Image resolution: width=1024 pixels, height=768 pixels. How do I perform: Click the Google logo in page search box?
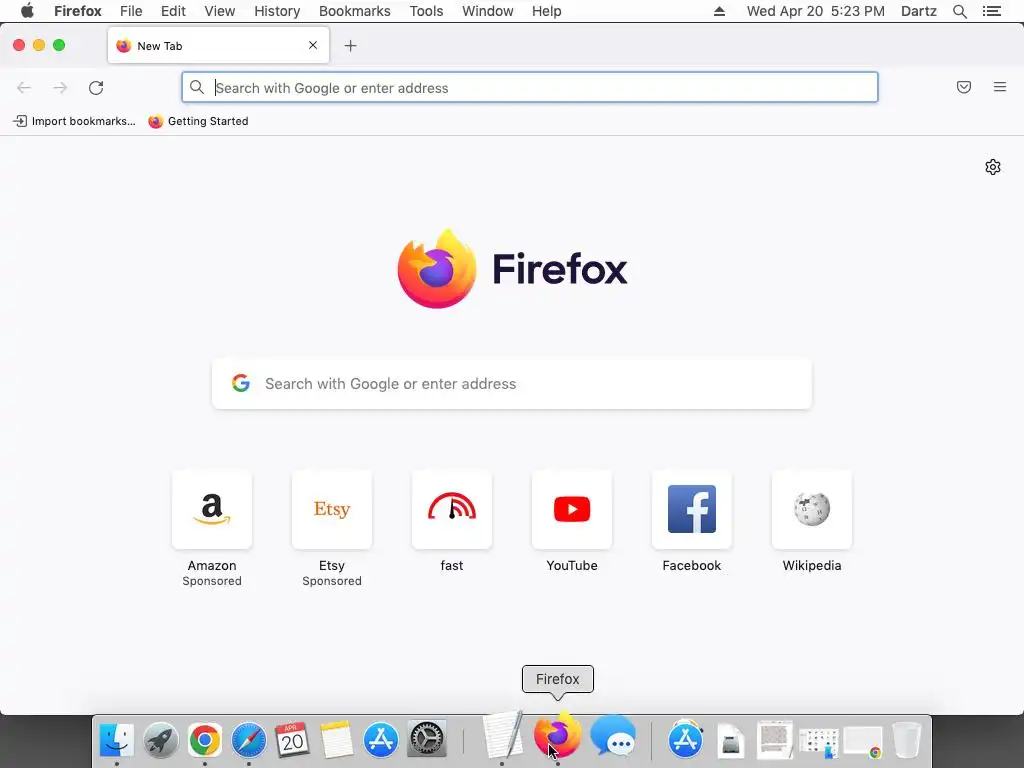click(x=241, y=383)
